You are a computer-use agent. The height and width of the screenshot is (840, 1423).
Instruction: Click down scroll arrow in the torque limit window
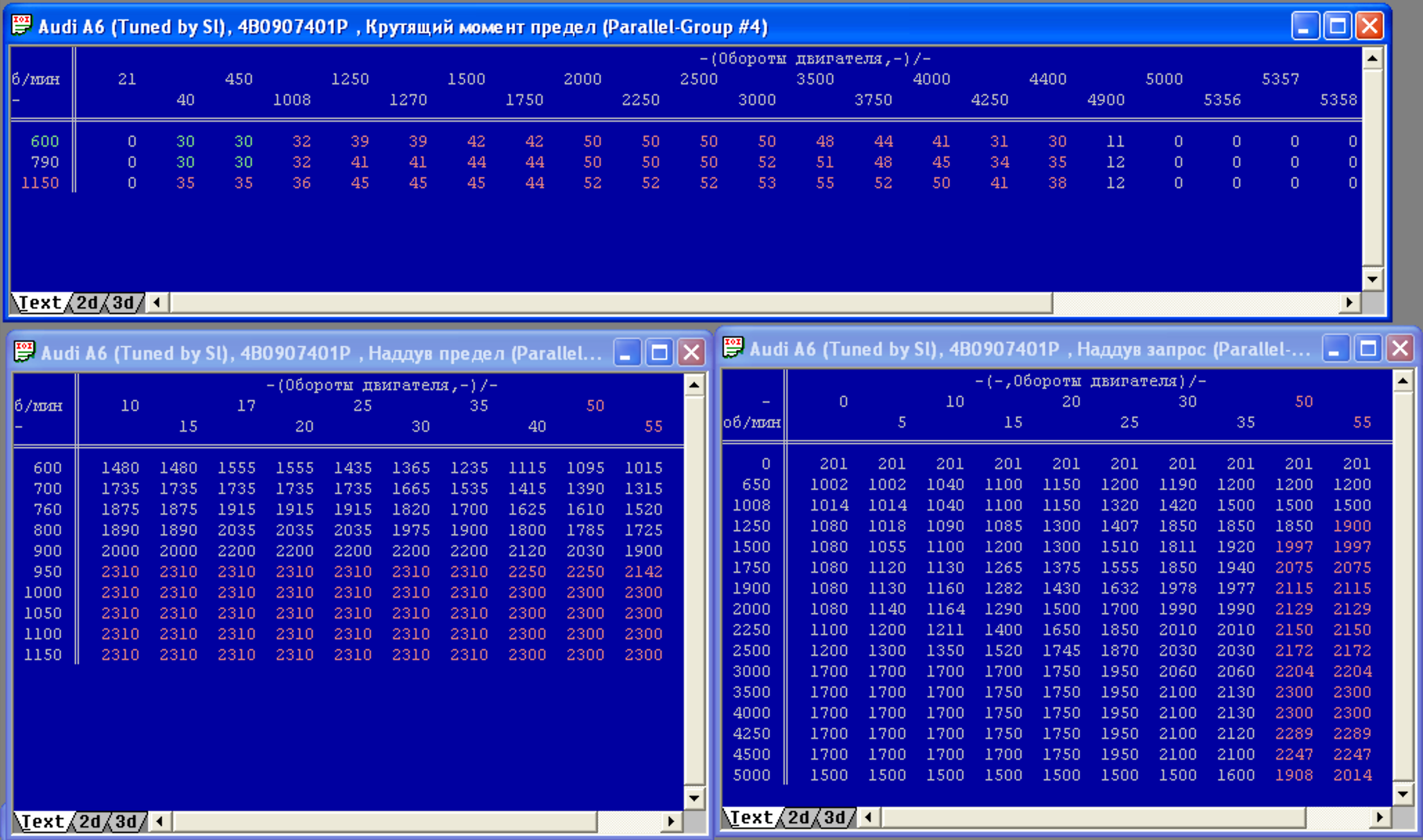(x=1372, y=280)
